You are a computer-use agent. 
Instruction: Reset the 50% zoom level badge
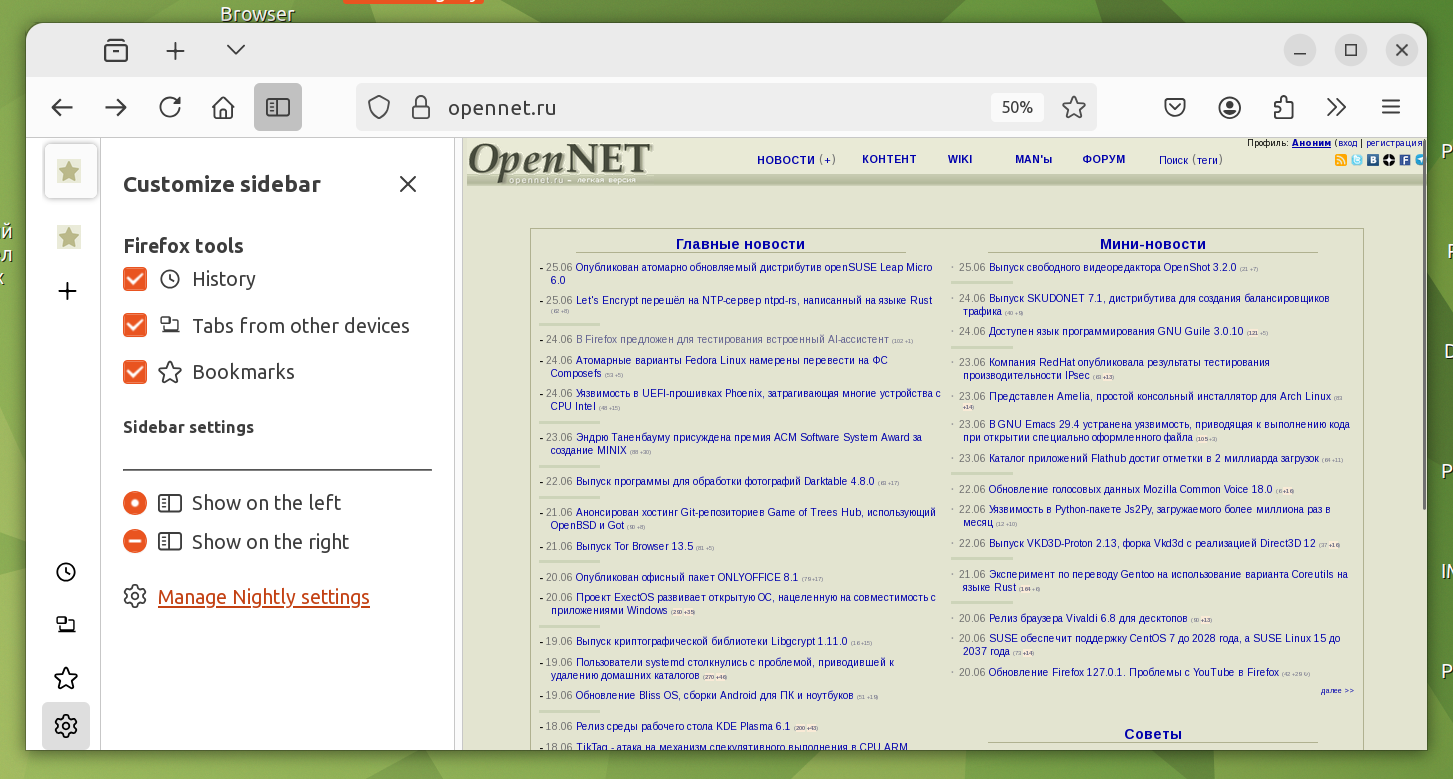1017,107
